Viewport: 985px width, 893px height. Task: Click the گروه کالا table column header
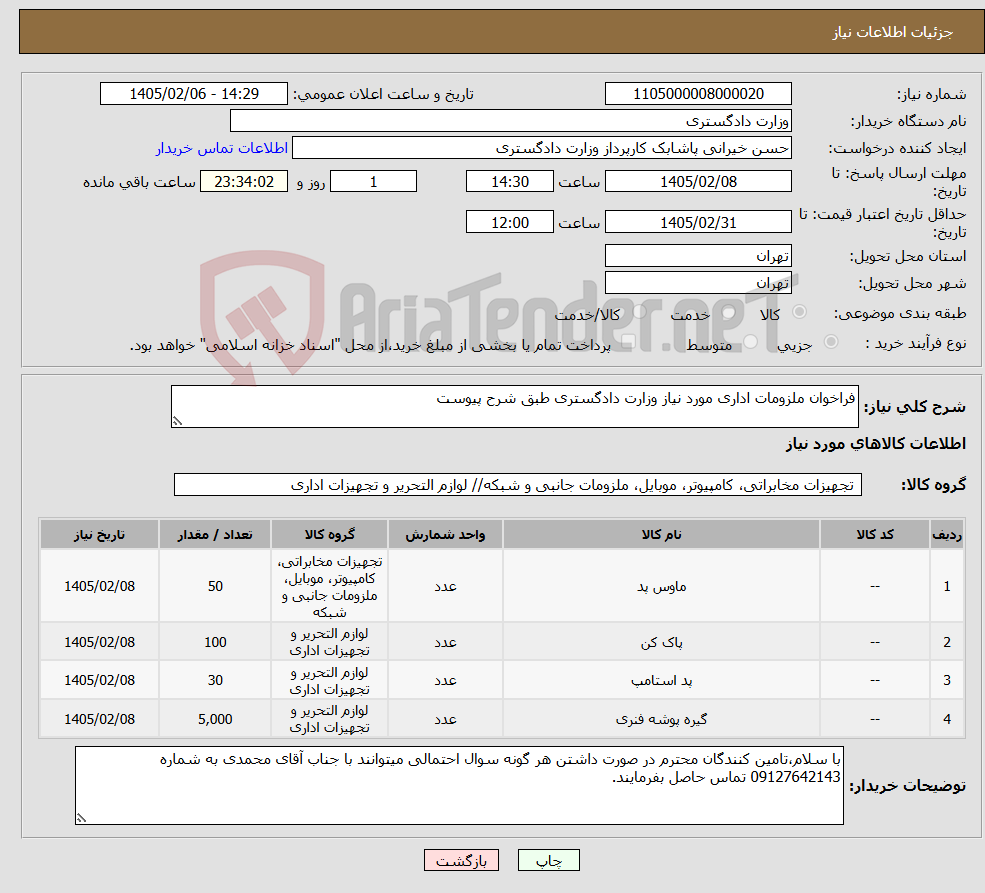pyautogui.click(x=329, y=534)
